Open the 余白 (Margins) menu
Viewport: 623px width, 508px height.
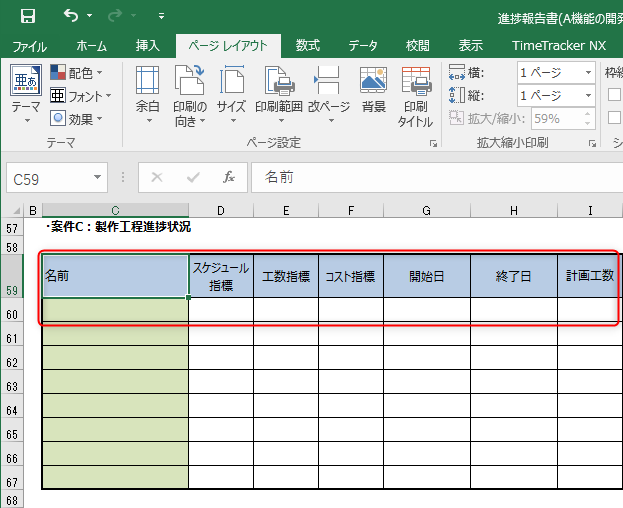point(147,95)
